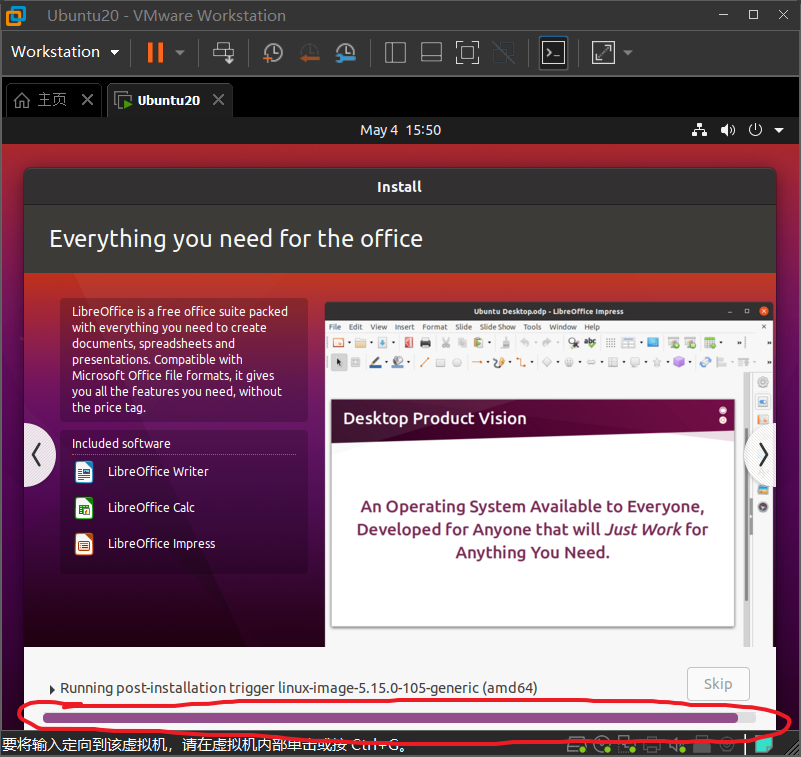Close the Ubuntu20 tab
Viewport: 801px width, 757px height.
tap(218, 100)
